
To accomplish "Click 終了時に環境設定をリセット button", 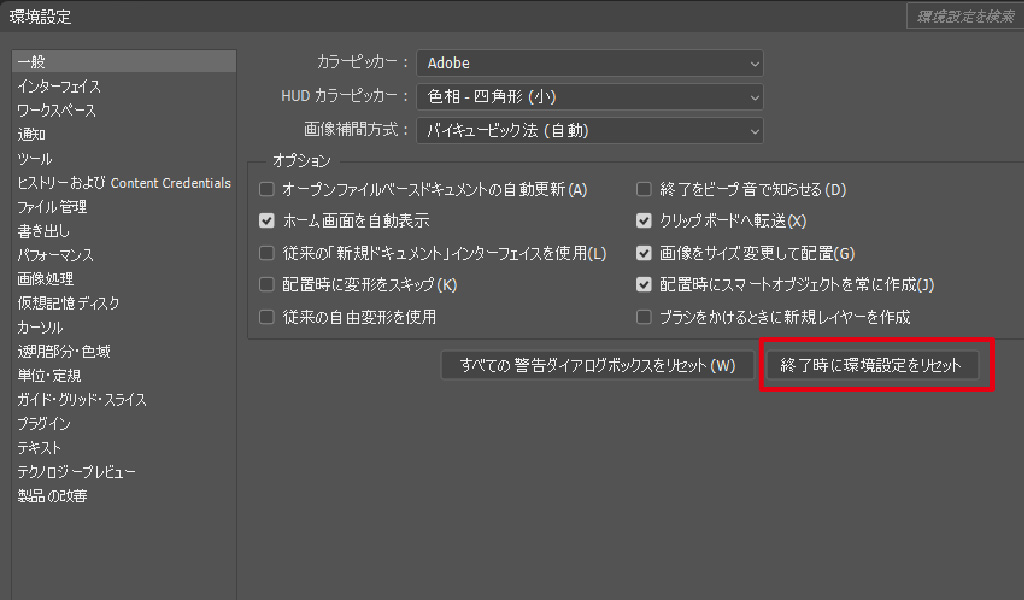I will 870,365.
